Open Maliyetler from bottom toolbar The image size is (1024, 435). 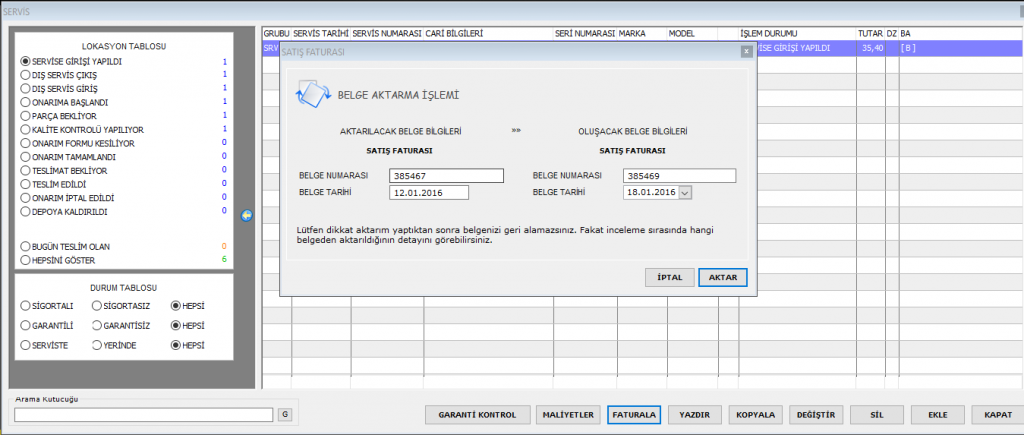point(567,414)
